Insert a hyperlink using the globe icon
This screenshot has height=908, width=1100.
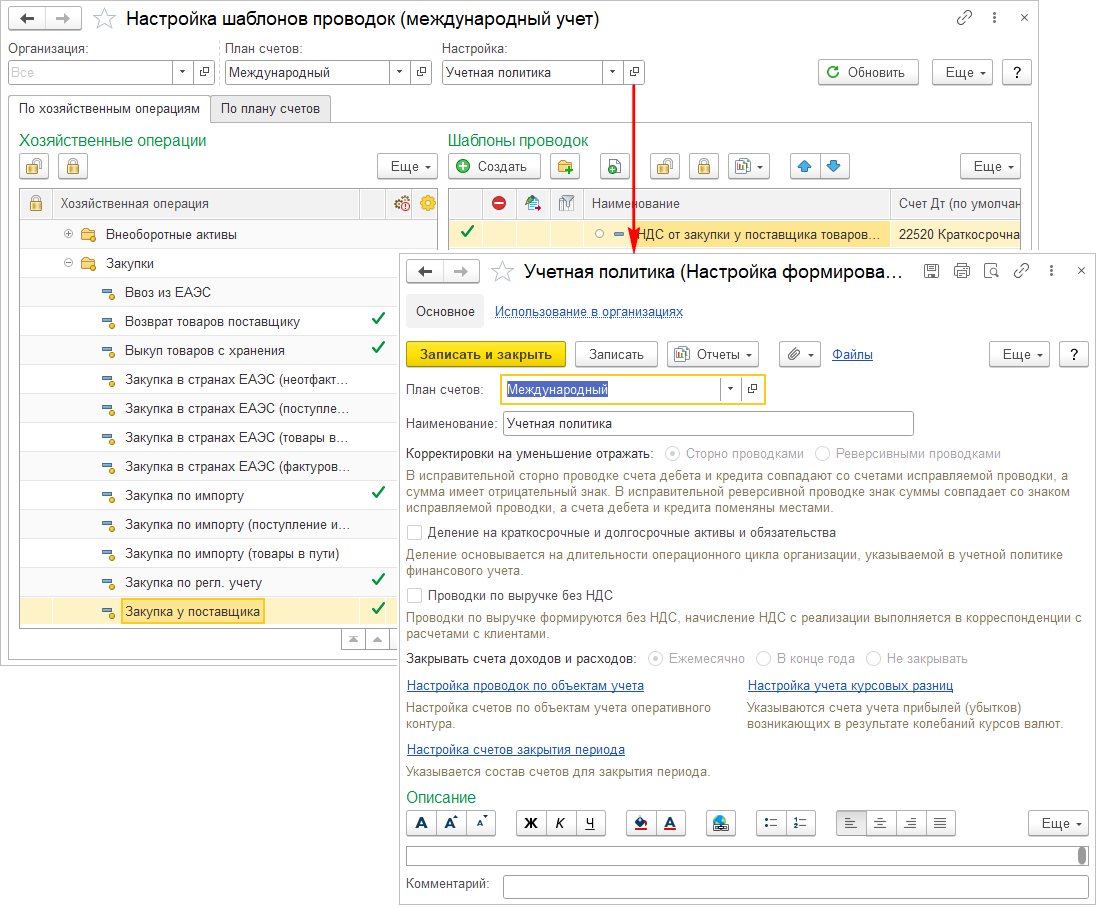click(720, 823)
